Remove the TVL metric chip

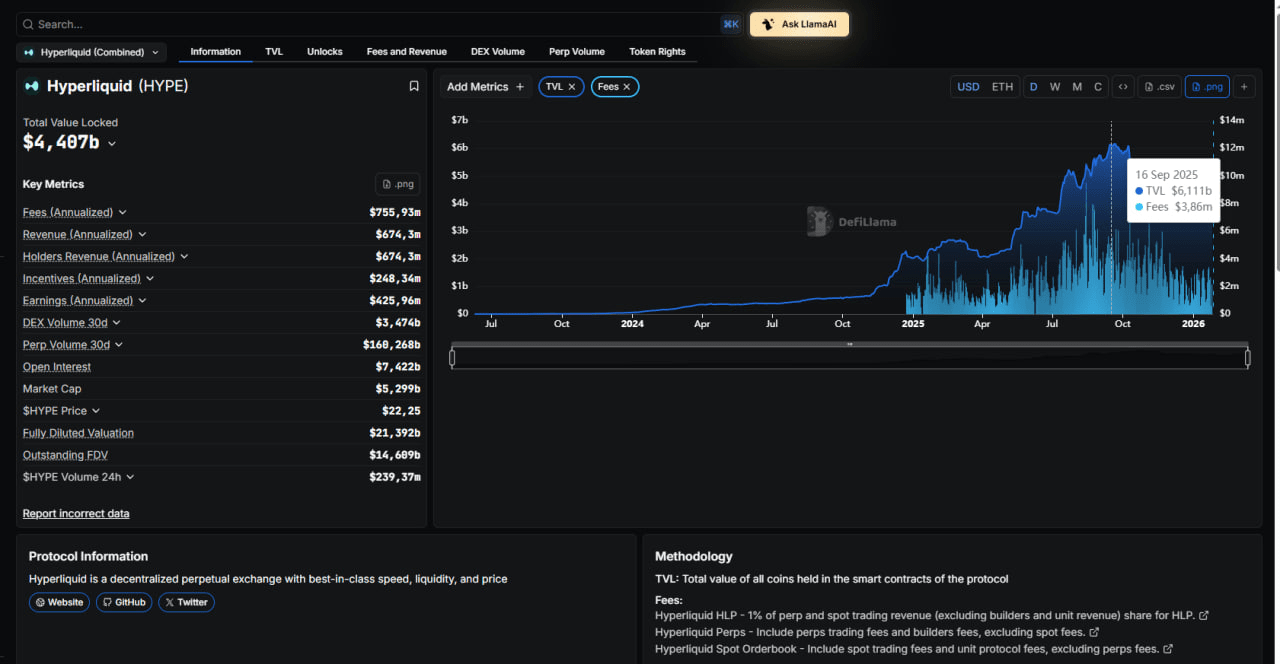pyautogui.click(x=572, y=87)
